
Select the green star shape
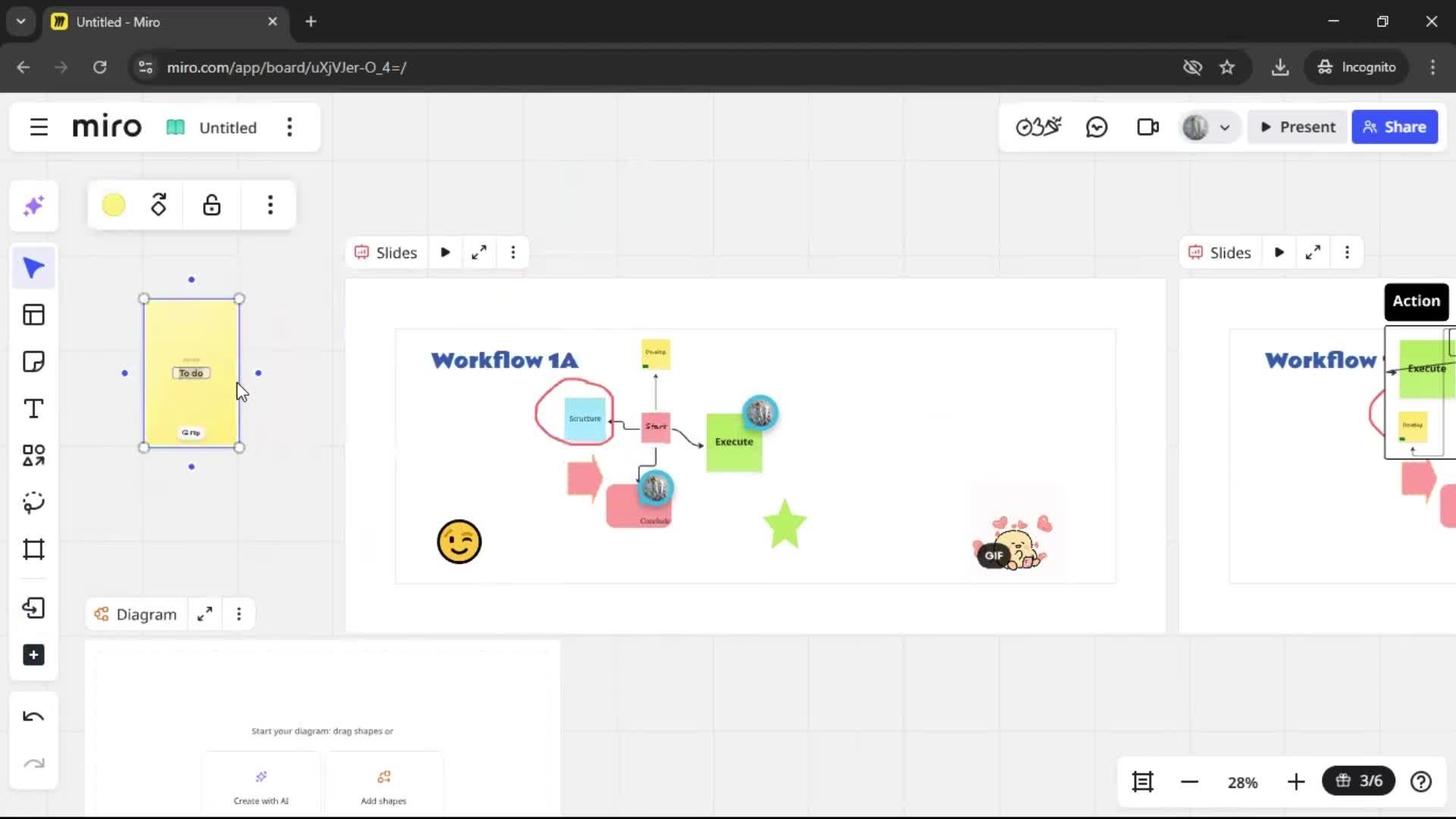coord(784,524)
